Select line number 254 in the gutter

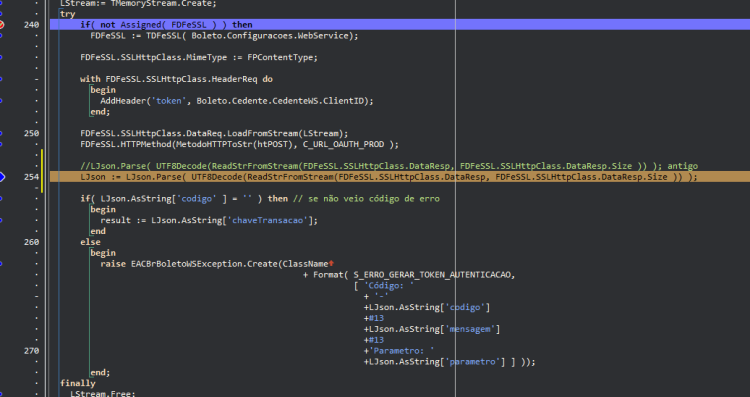(32, 177)
